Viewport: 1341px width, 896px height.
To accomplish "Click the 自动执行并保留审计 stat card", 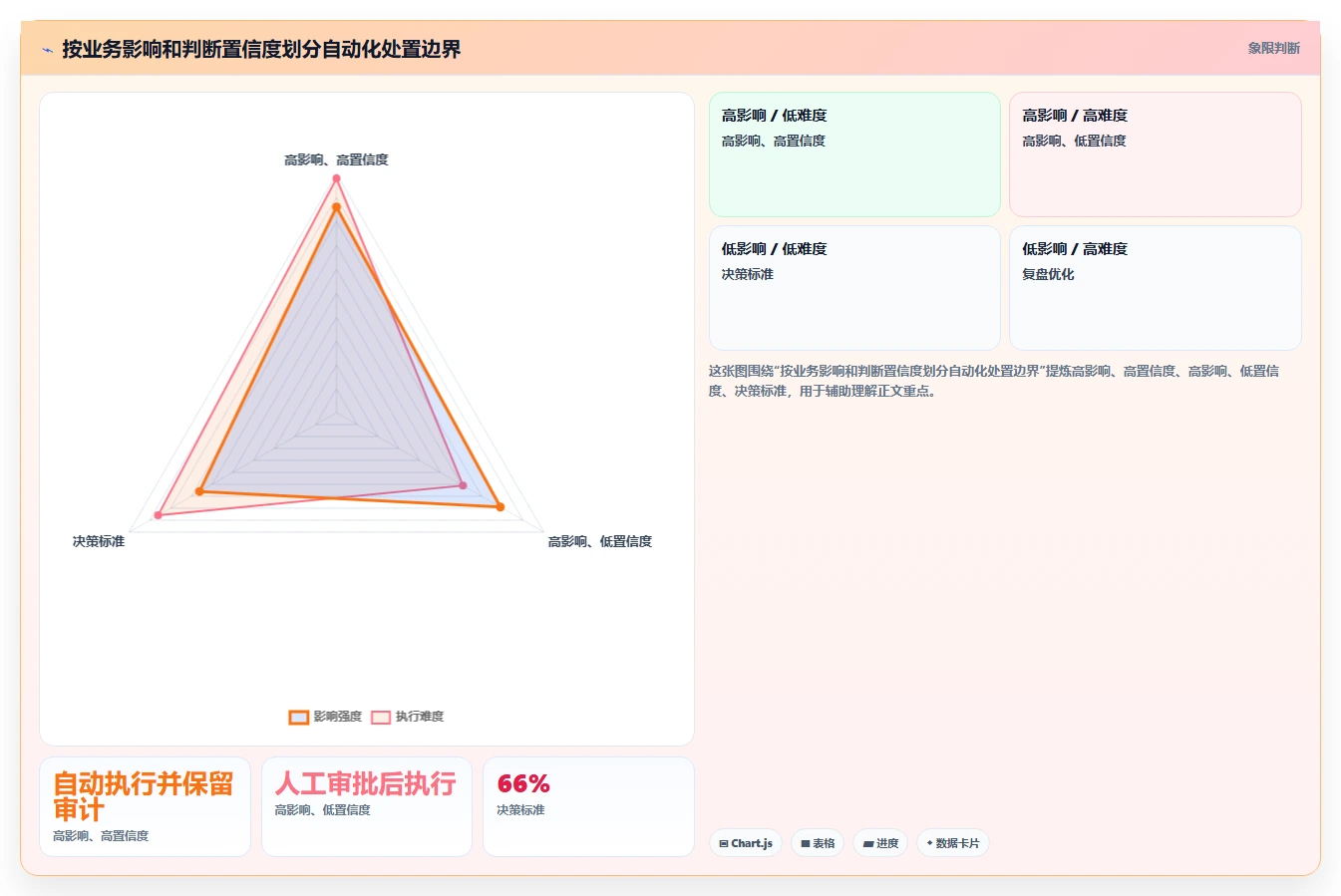I will click(145, 806).
